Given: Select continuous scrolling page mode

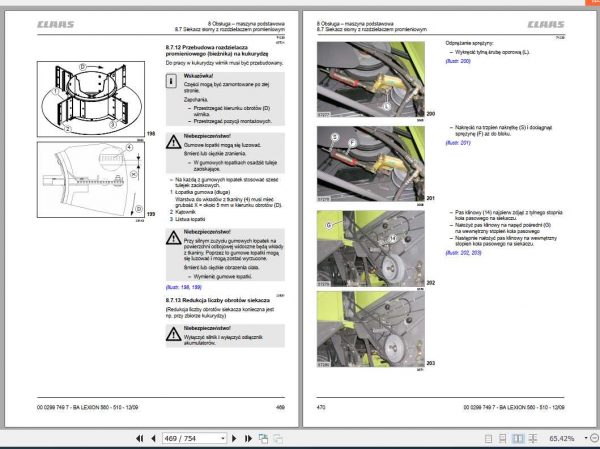Looking at the screenshot, I should coord(503,439).
